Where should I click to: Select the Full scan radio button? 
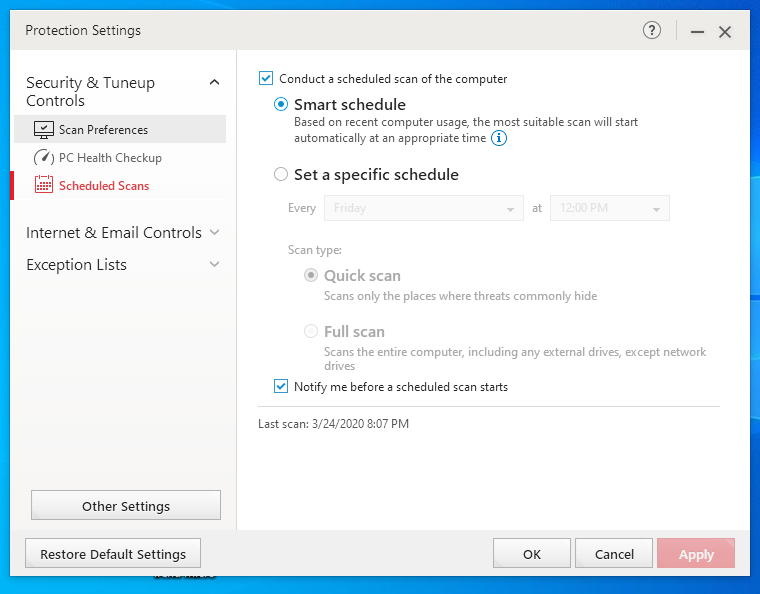(x=311, y=331)
